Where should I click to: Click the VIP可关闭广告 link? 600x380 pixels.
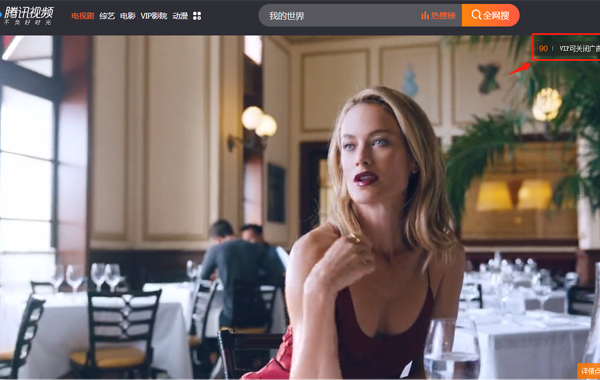pos(579,49)
